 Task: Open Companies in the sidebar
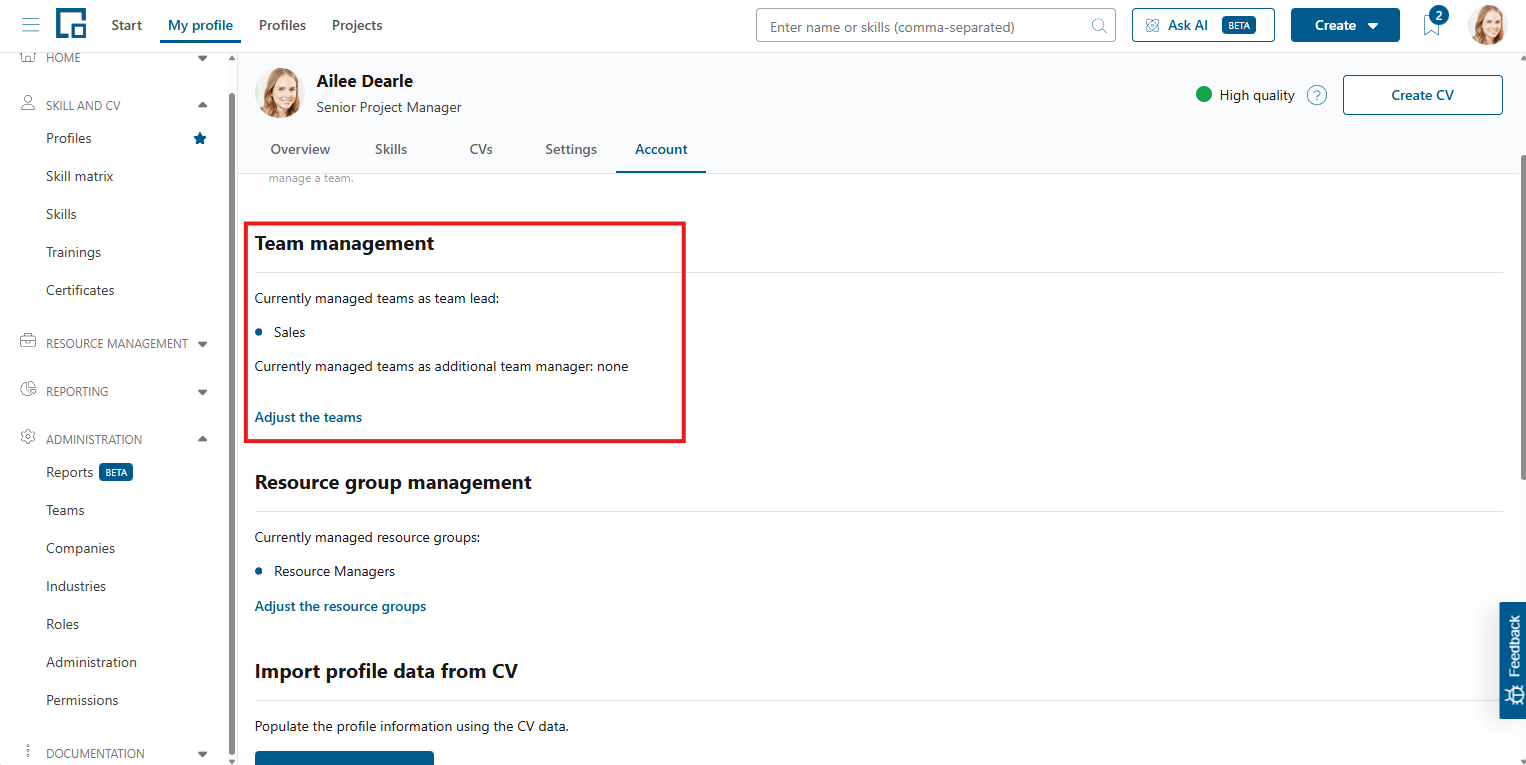pyautogui.click(x=80, y=548)
